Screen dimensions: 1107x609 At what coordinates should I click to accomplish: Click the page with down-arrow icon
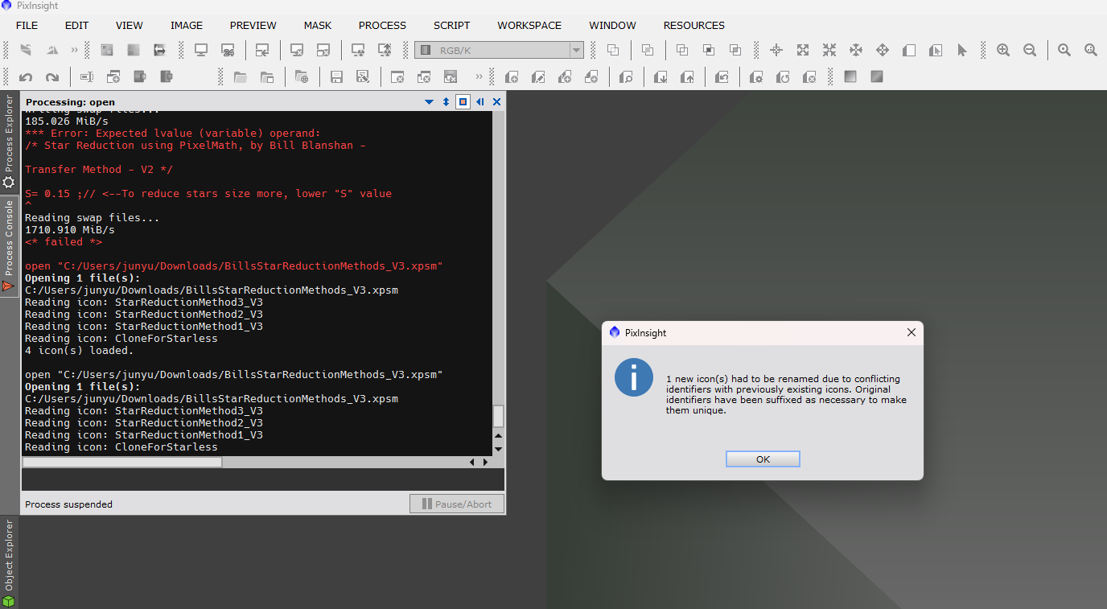pyautogui.click(x=660, y=77)
